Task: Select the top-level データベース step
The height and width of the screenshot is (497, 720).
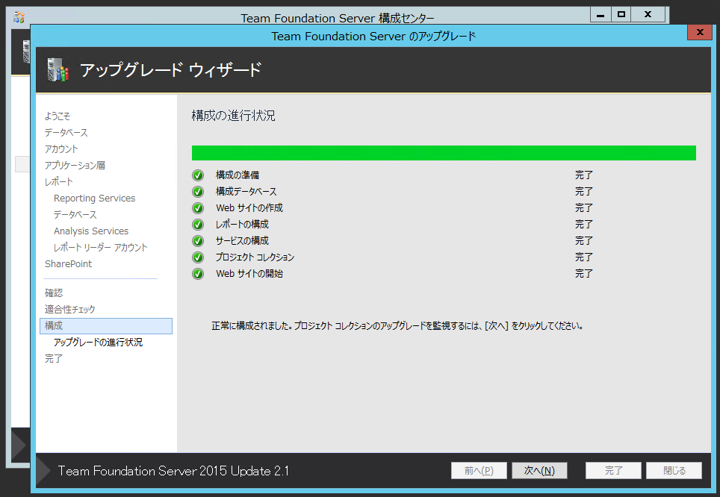Action: 66,133
